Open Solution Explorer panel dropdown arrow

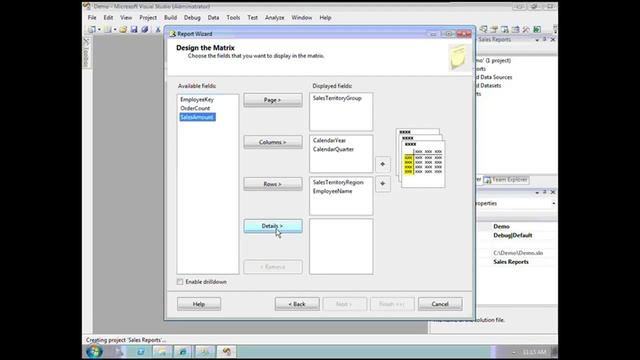coord(537,40)
